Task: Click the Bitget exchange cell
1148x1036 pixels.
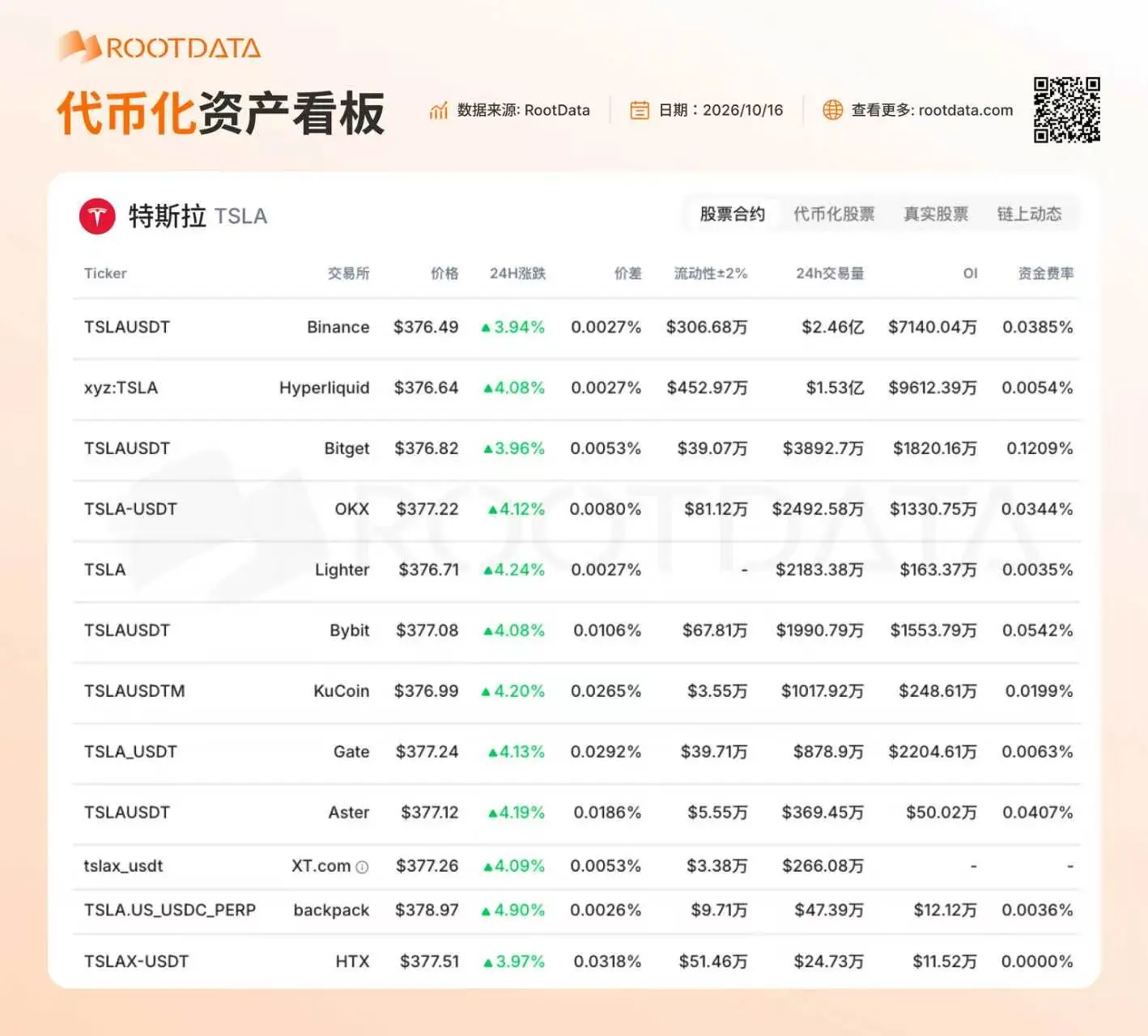Action: [347, 448]
